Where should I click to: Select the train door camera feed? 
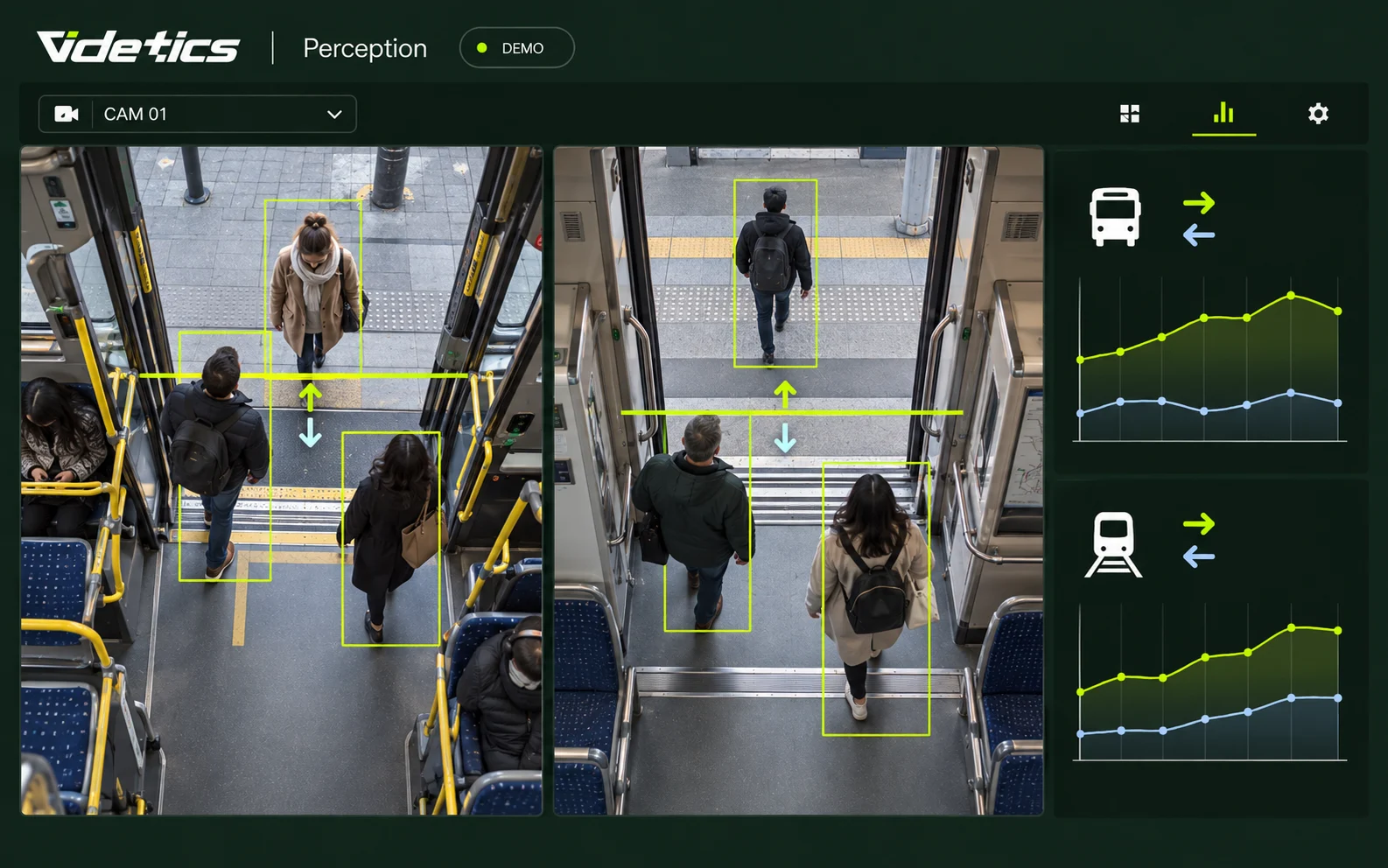coord(798,480)
